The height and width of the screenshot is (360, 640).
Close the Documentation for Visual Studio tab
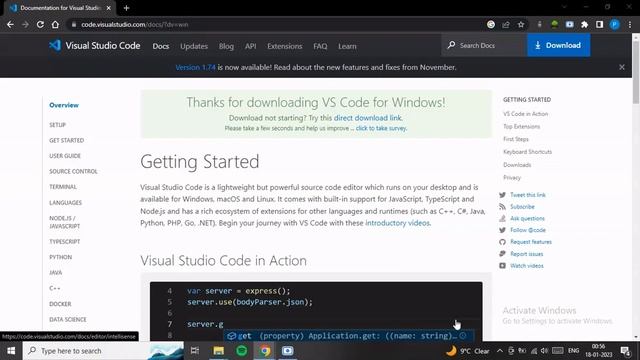[109, 8]
